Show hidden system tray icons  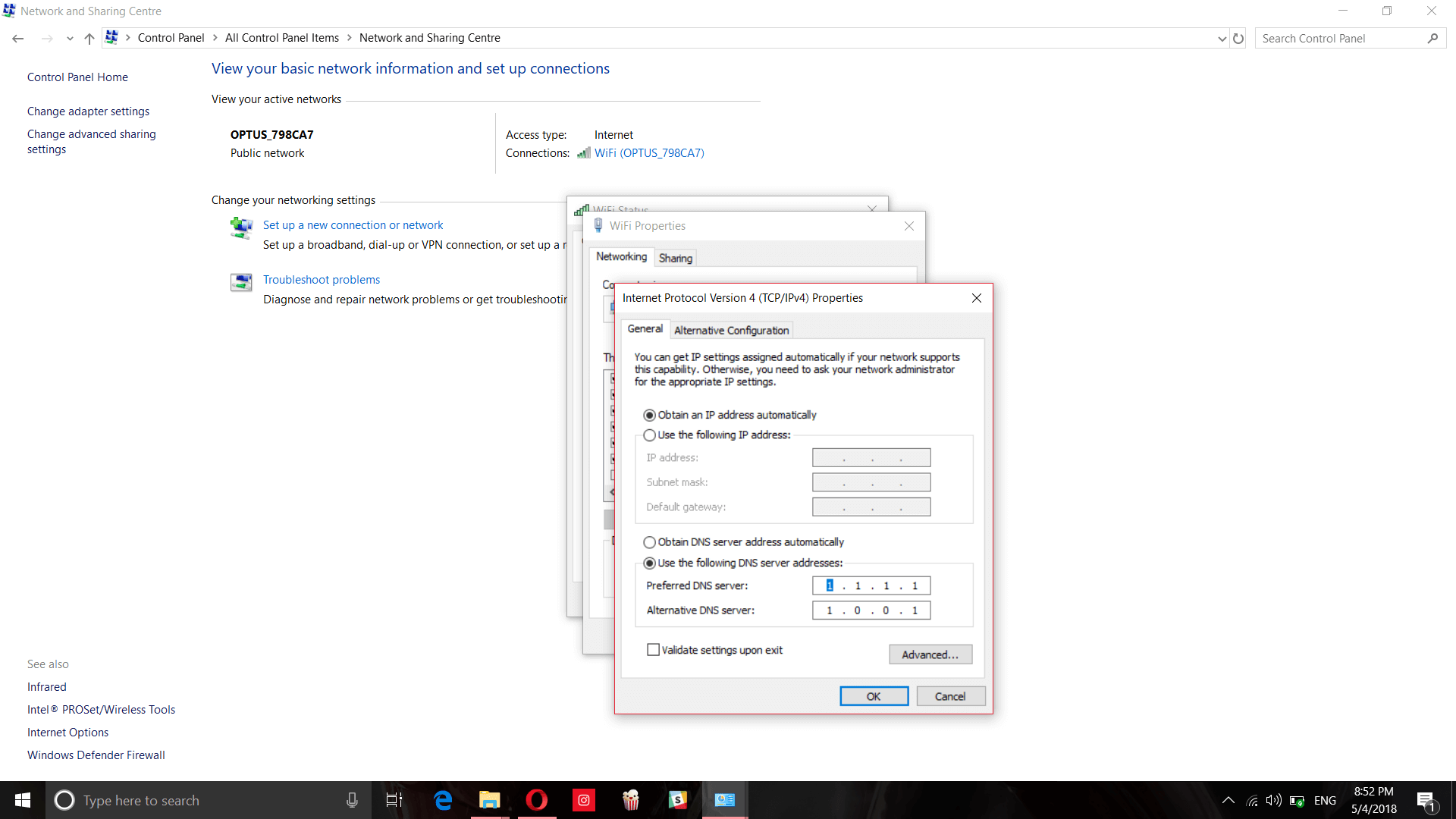[1228, 801]
